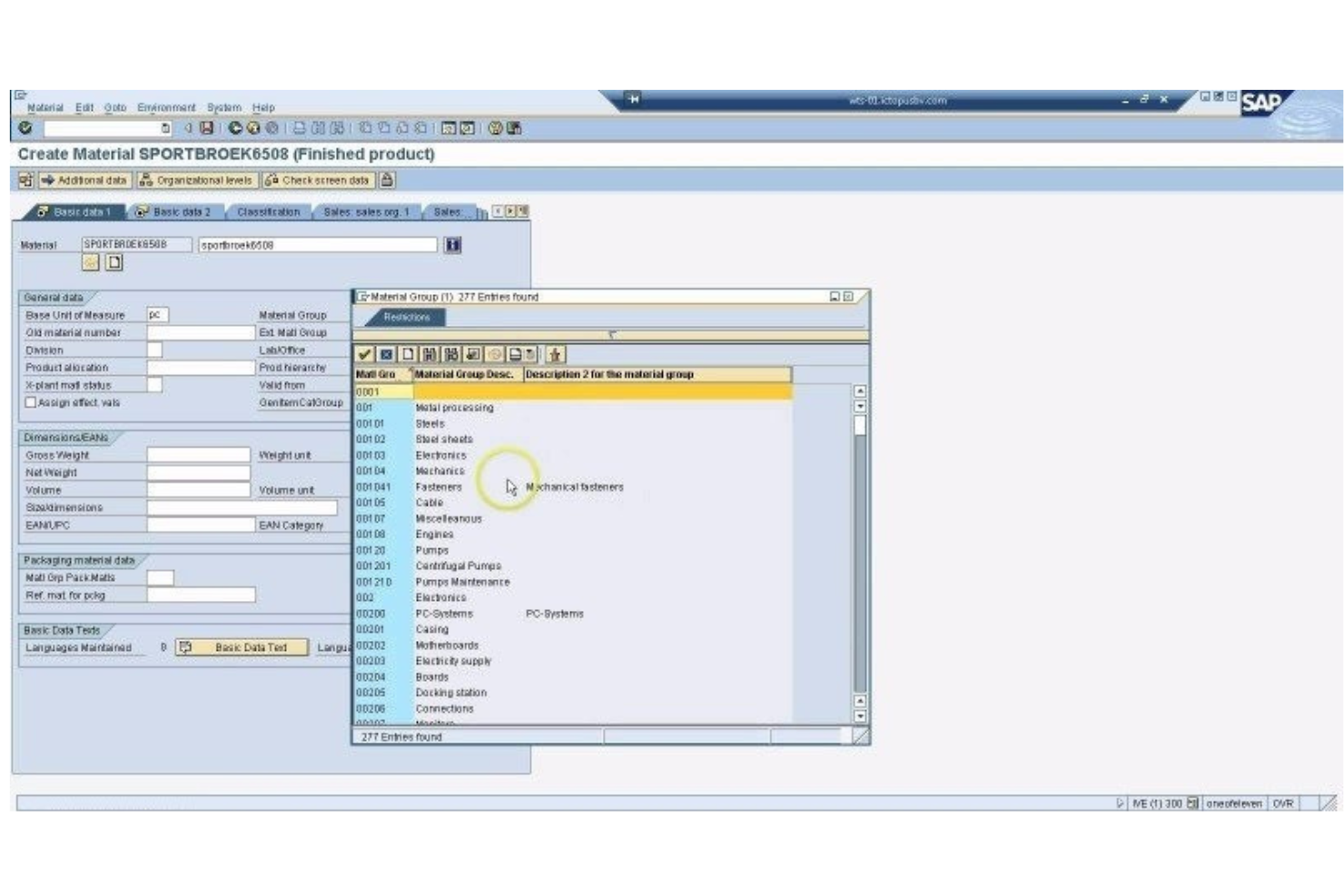Click the Help question mark icon

pyautogui.click(x=495, y=128)
